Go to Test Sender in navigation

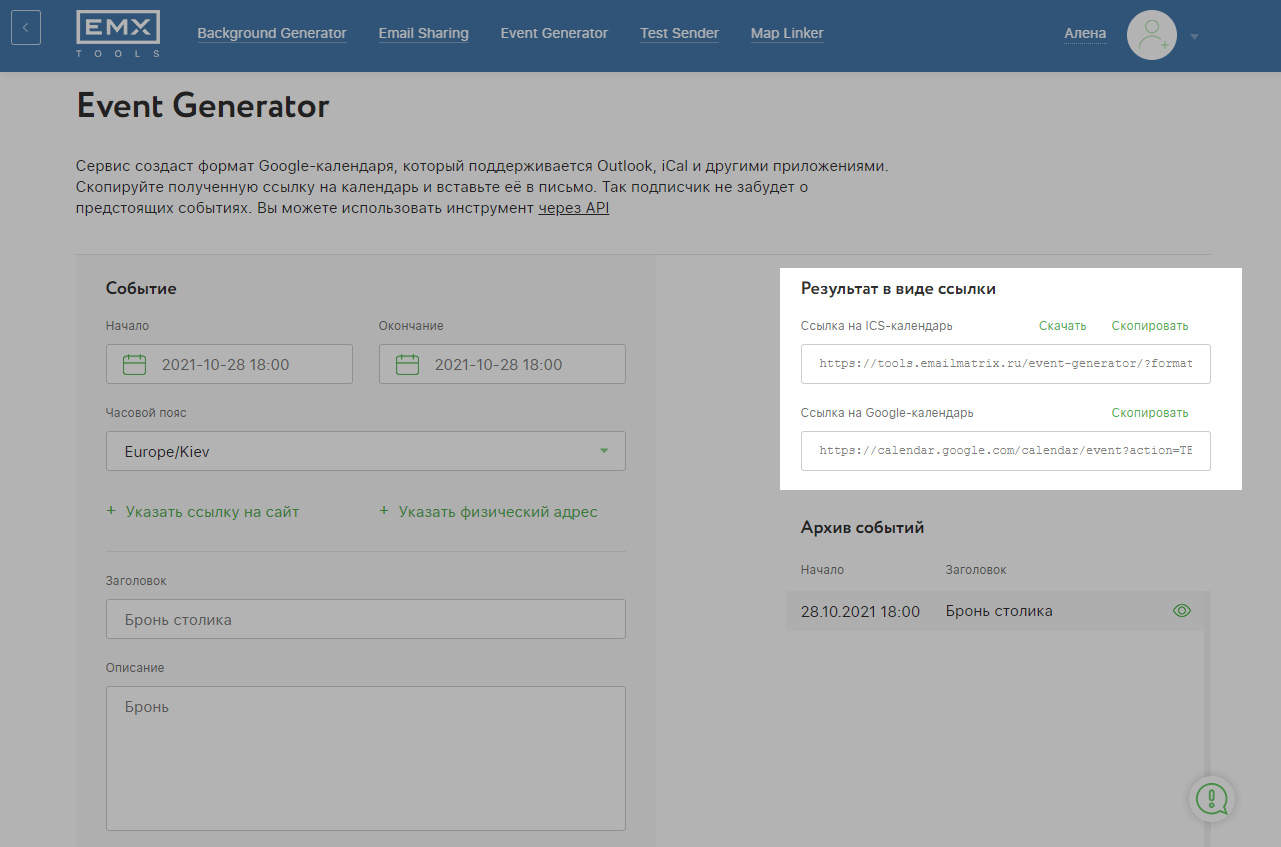click(679, 34)
